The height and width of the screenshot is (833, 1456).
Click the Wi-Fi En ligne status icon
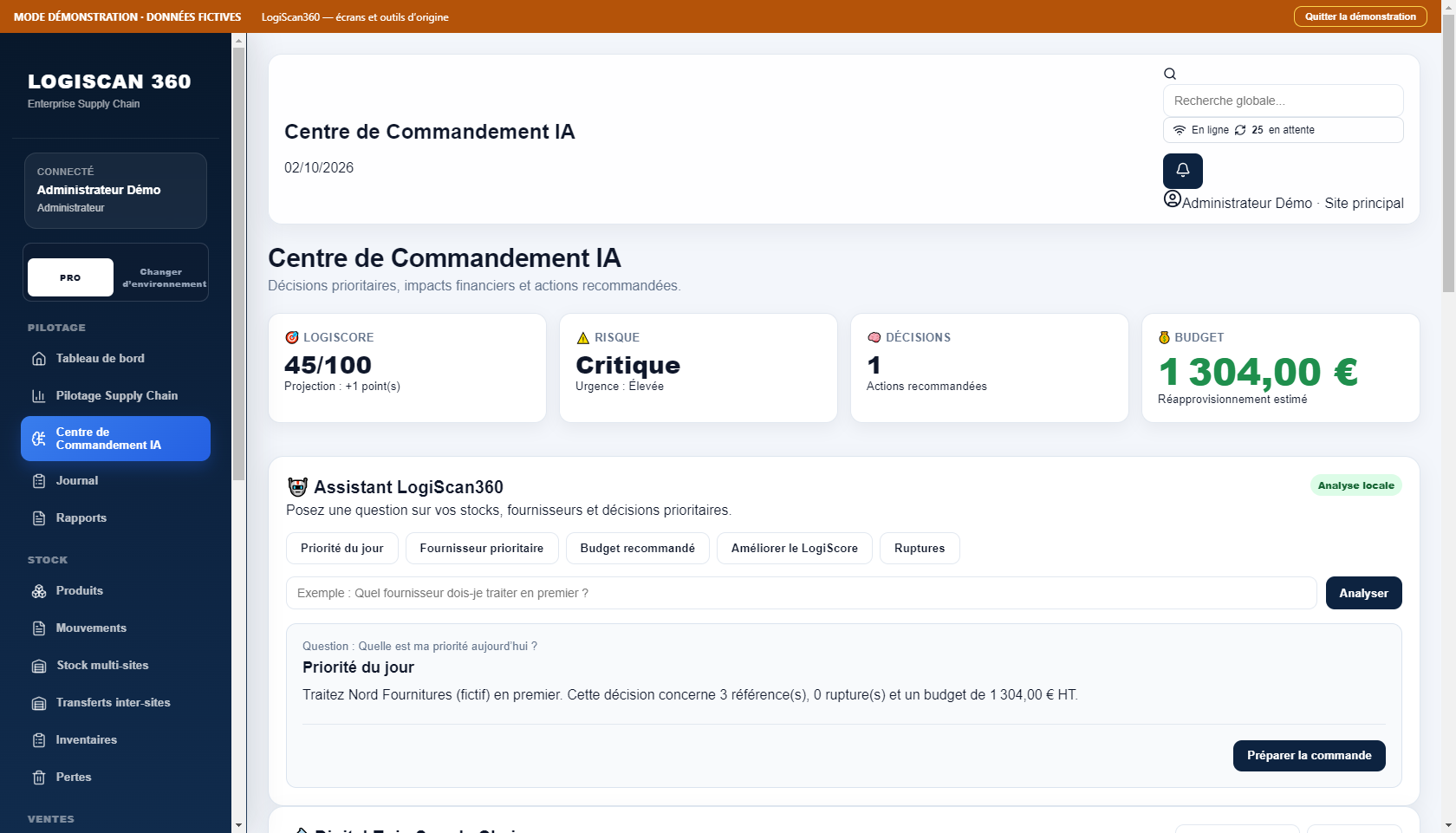click(x=1180, y=130)
